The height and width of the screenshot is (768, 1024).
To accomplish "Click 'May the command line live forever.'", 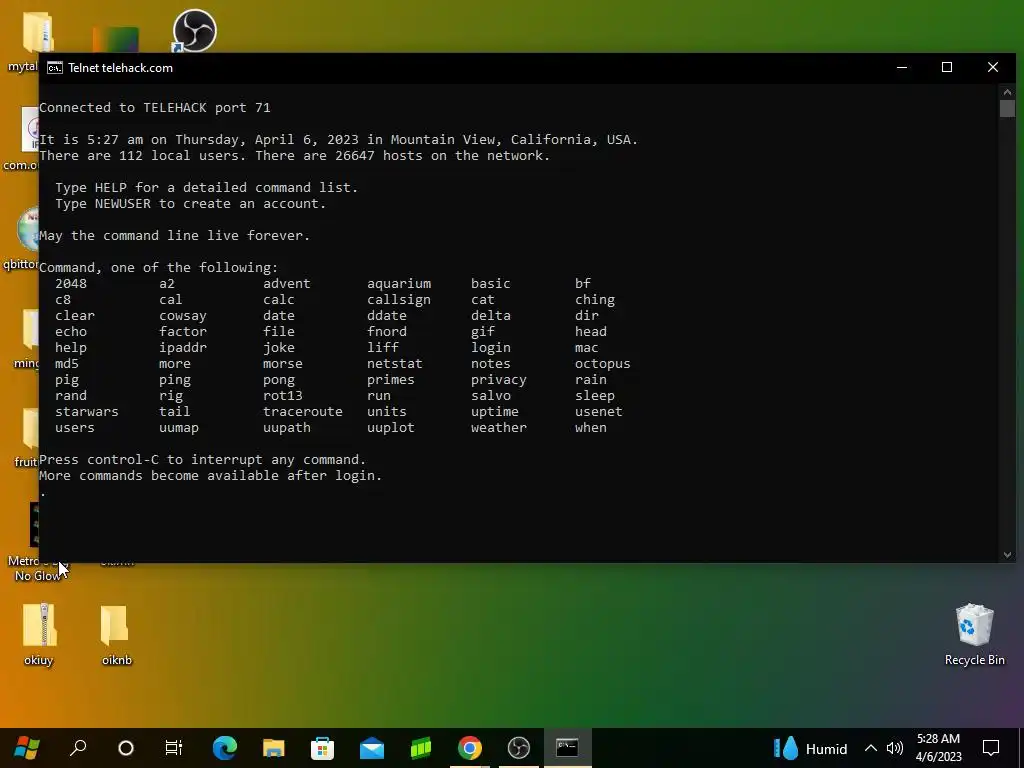I will point(175,236).
